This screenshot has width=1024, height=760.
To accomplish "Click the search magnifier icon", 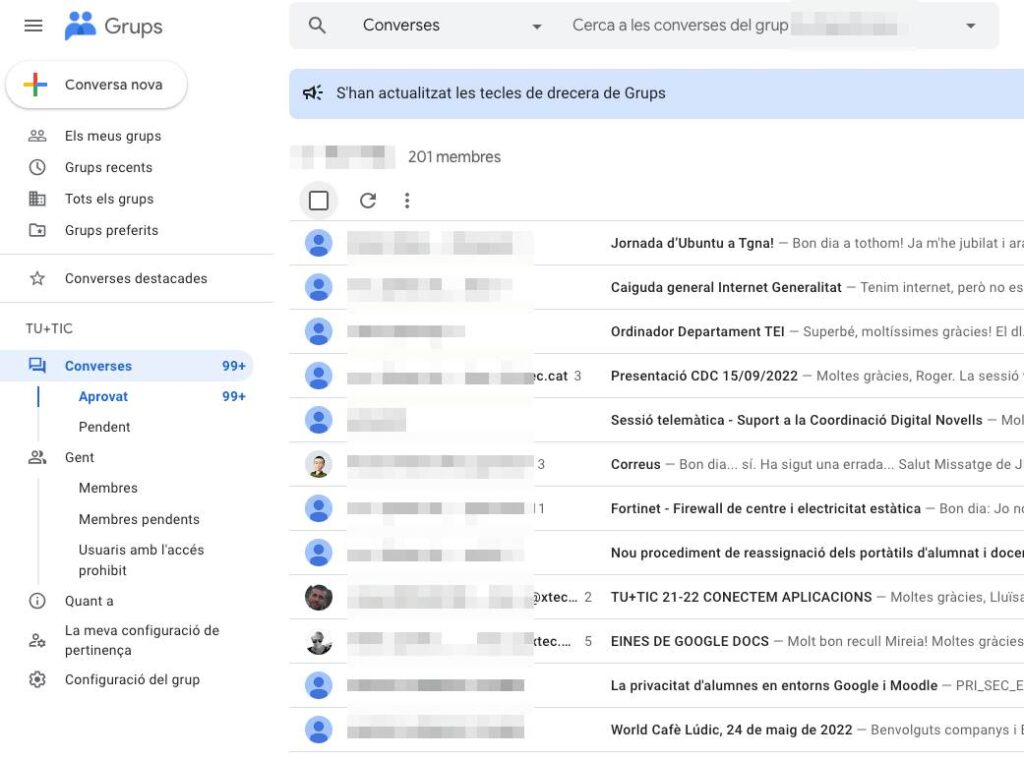I will pos(317,25).
